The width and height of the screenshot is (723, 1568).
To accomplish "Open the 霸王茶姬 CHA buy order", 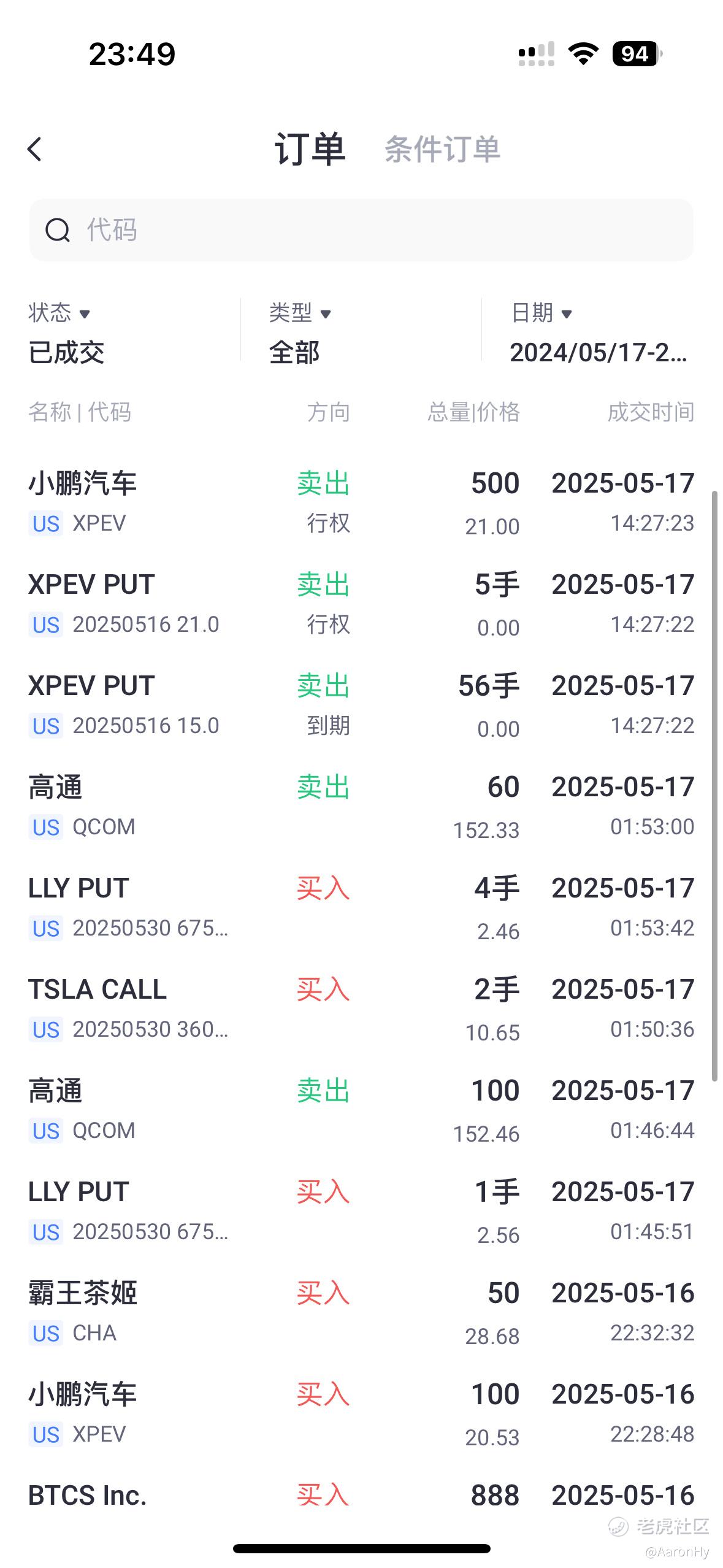I will (361, 1313).
